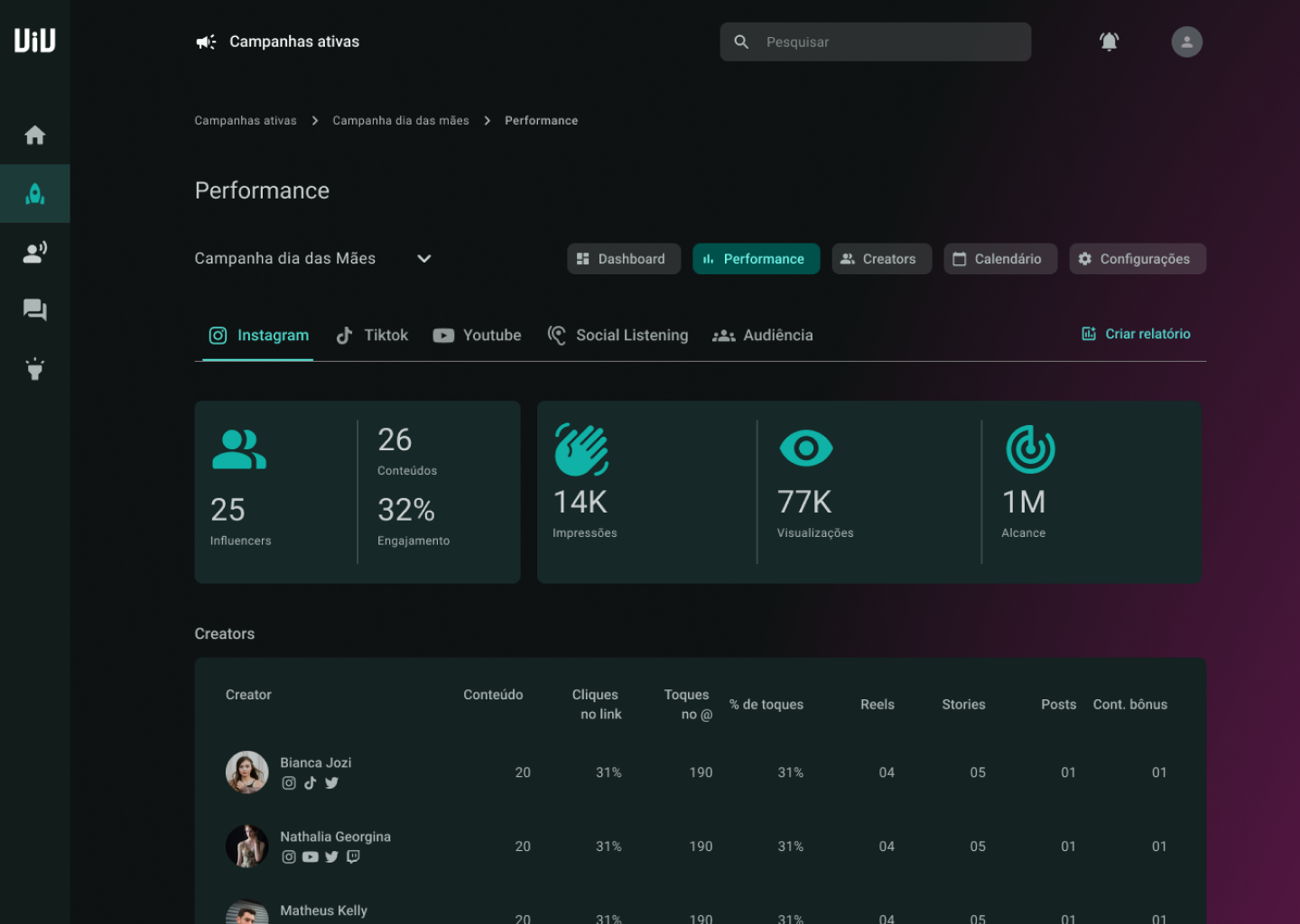1300x924 pixels.
Task: Open Nathalia Georgina's profile photo
Action: coord(247,846)
